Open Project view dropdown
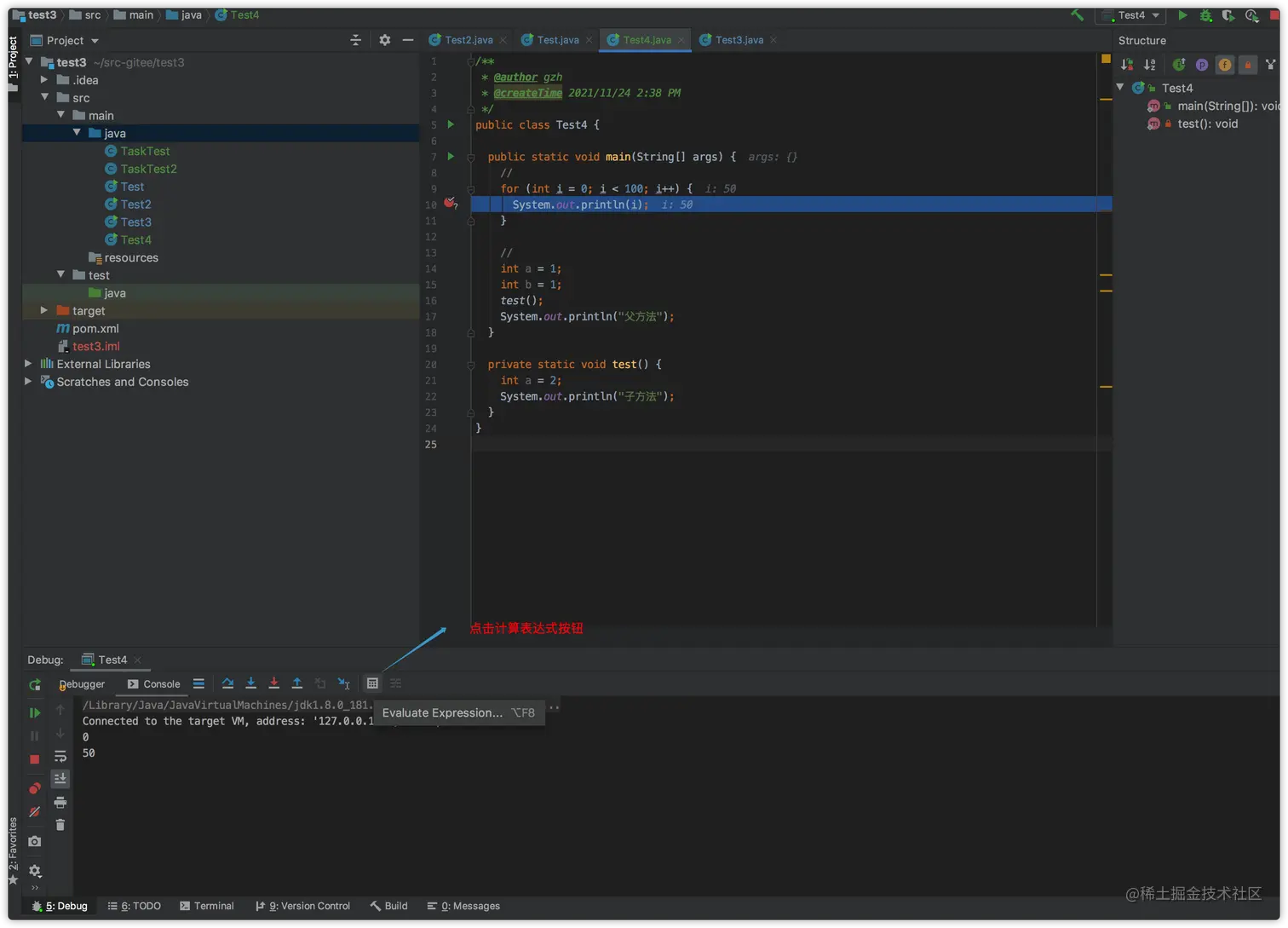1288x928 pixels. (x=65, y=40)
